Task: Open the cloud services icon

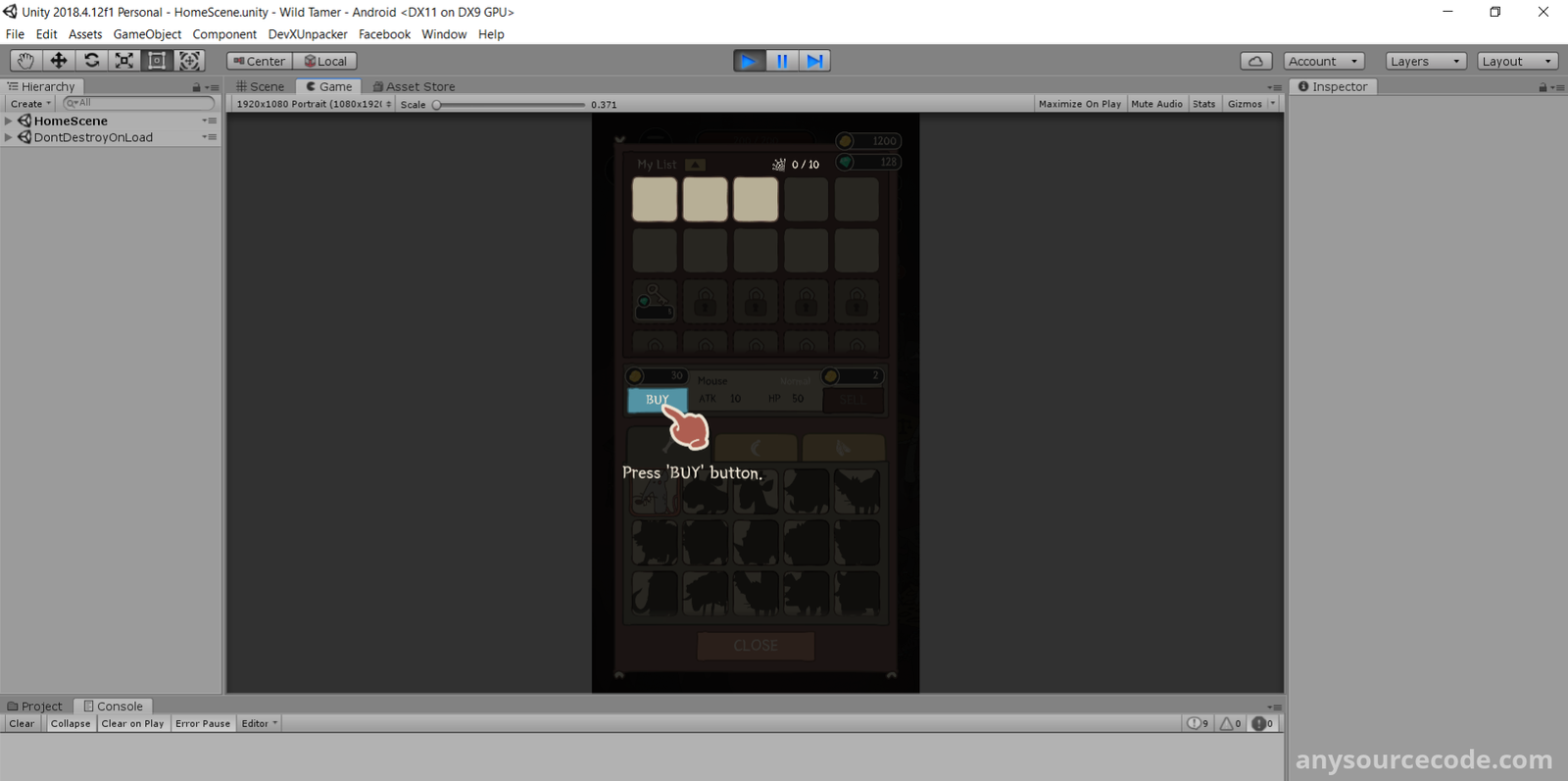Action: point(1255,61)
